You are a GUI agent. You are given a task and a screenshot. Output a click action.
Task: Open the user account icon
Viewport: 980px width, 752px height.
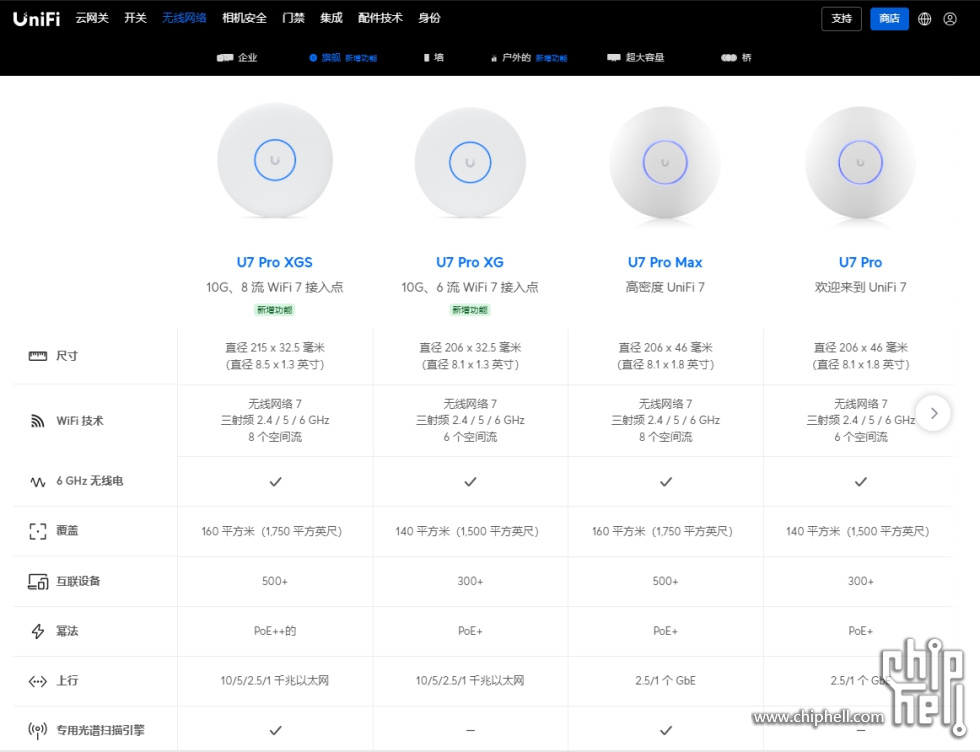[x=950, y=19]
